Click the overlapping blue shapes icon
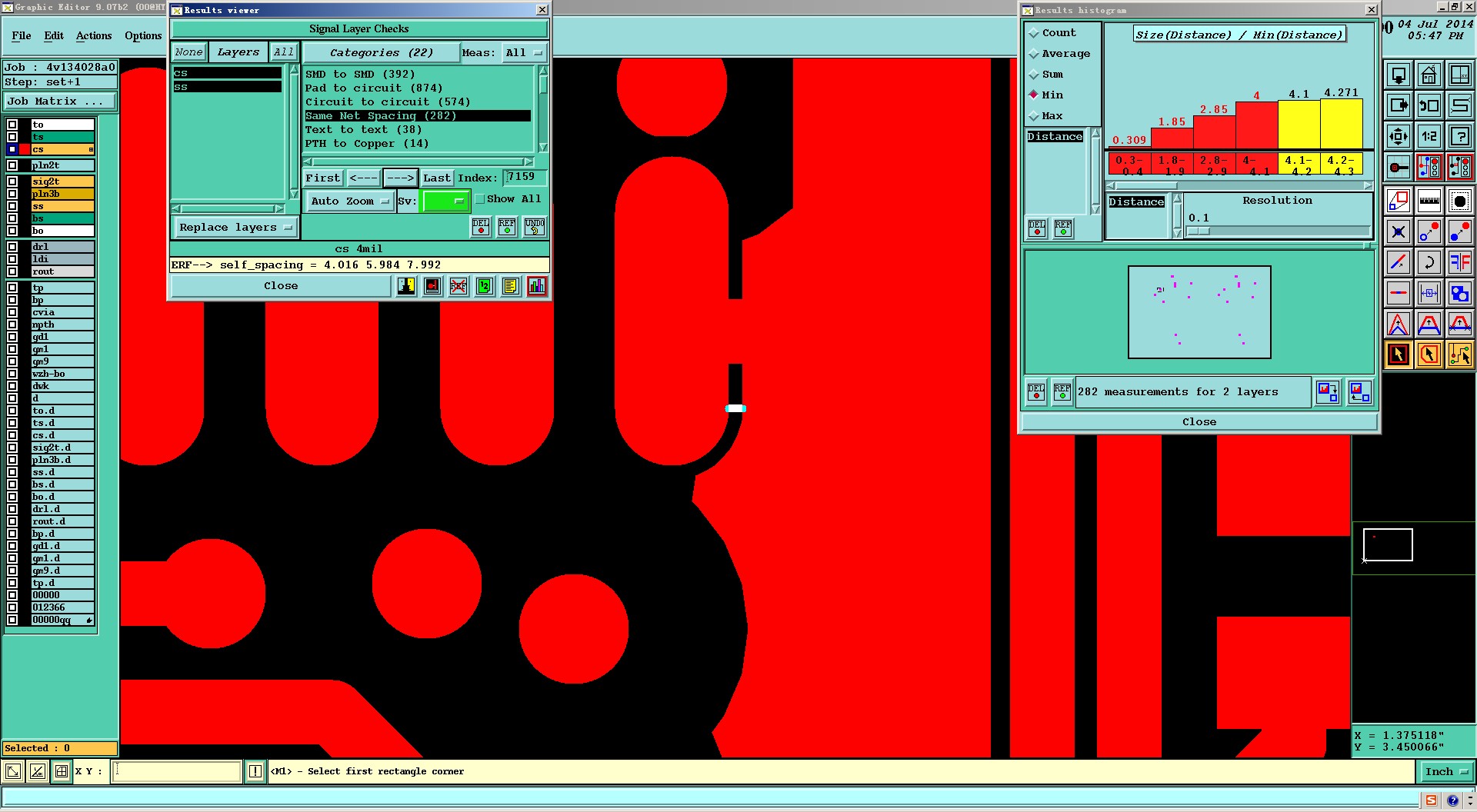1477x812 pixels. (1459, 293)
